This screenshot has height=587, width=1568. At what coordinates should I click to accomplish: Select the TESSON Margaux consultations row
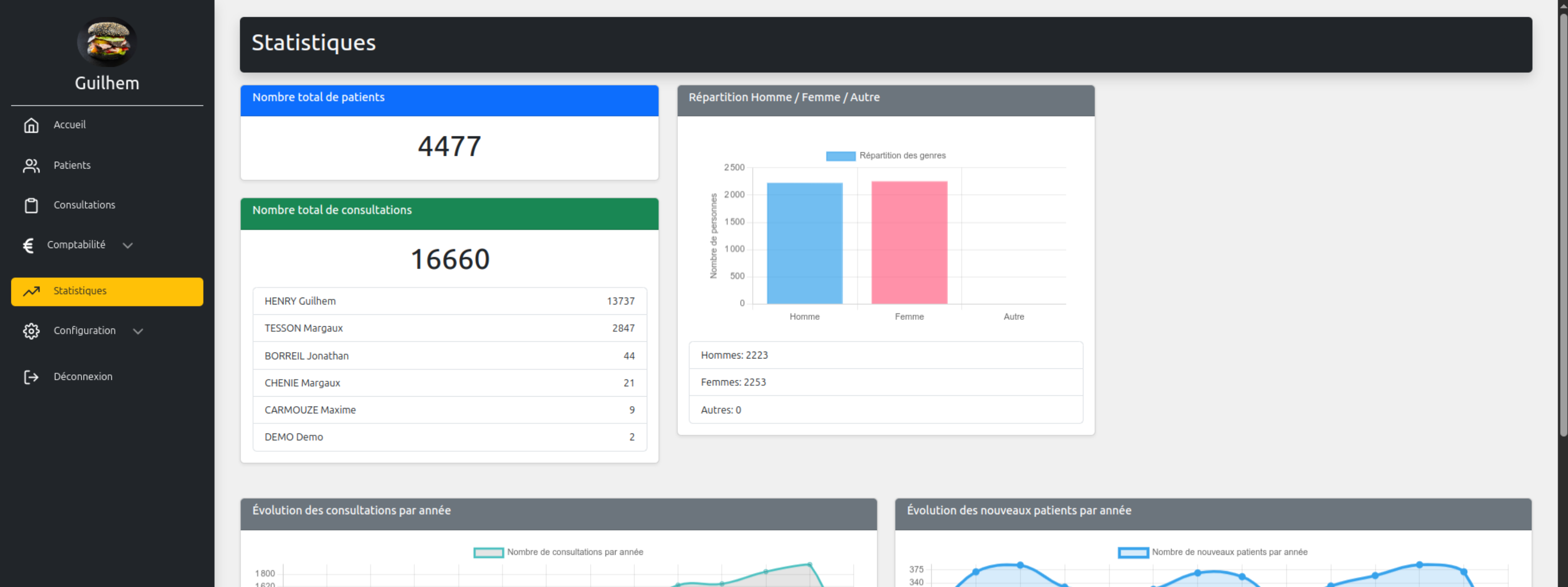click(449, 328)
